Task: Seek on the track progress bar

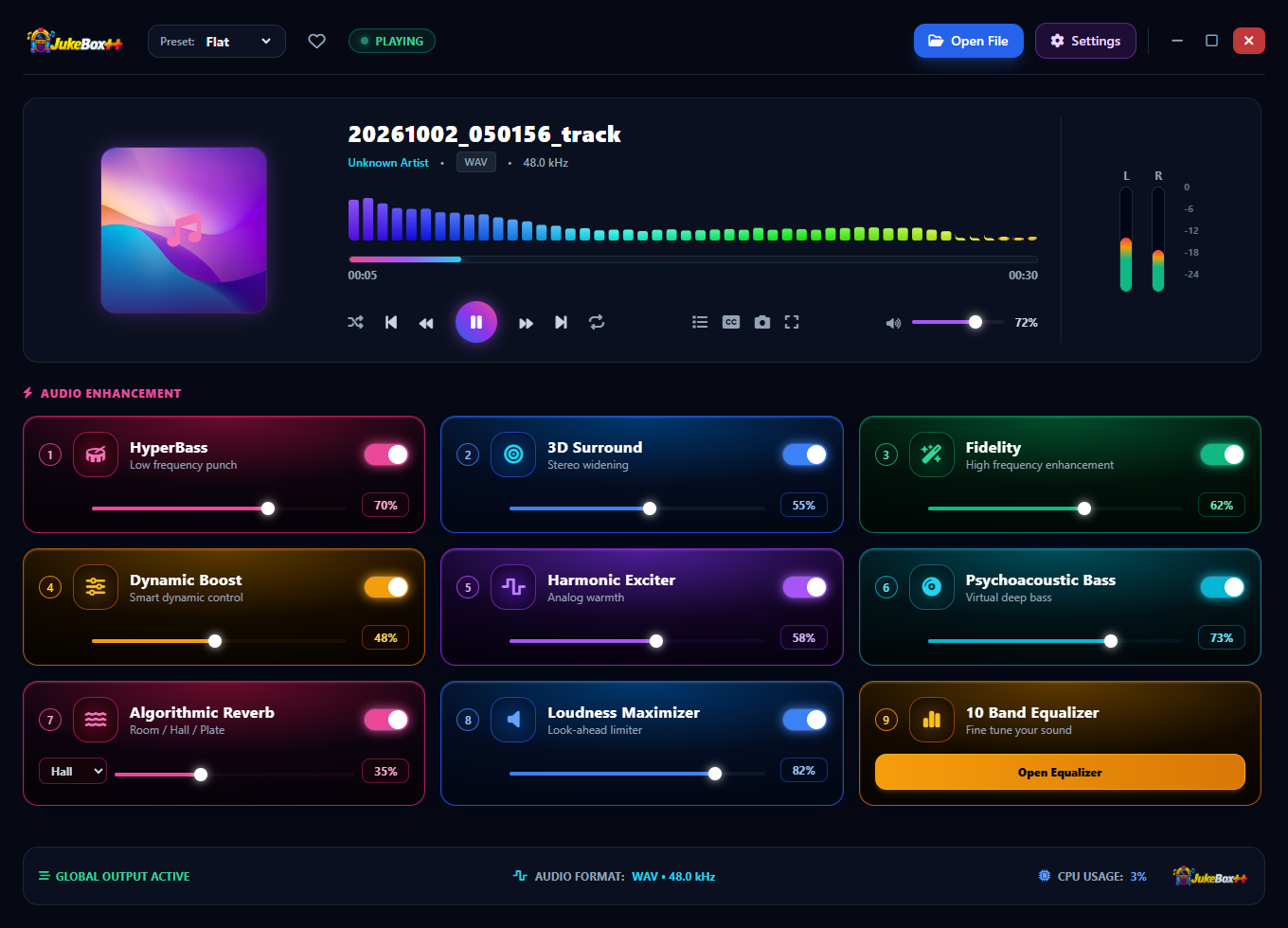Action: 693,259
